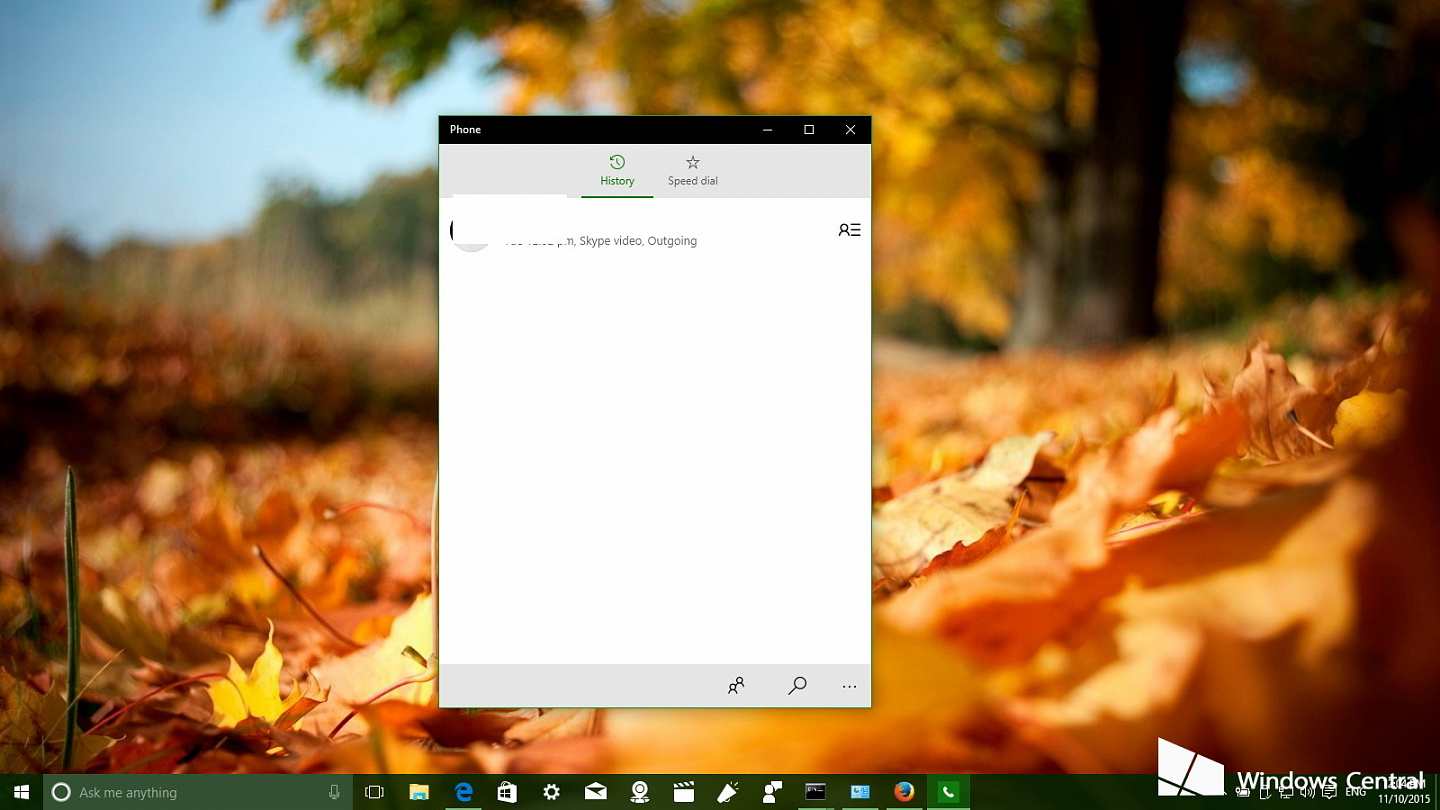Click the ENG language indicator
Image resolution: width=1440 pixels, height=810 pixels.
(x=1356, y=792)
